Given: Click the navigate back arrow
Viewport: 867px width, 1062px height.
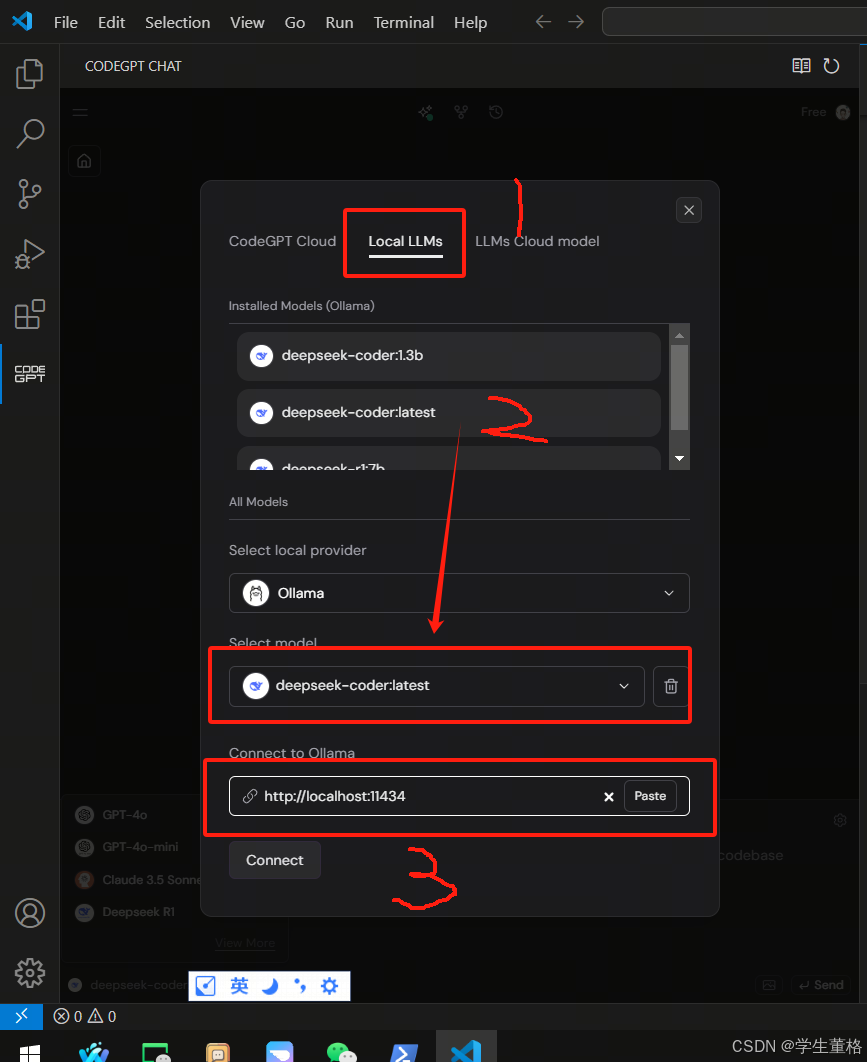Looking at the screenshot, I should pyautogui.click(x=543, y=22).
